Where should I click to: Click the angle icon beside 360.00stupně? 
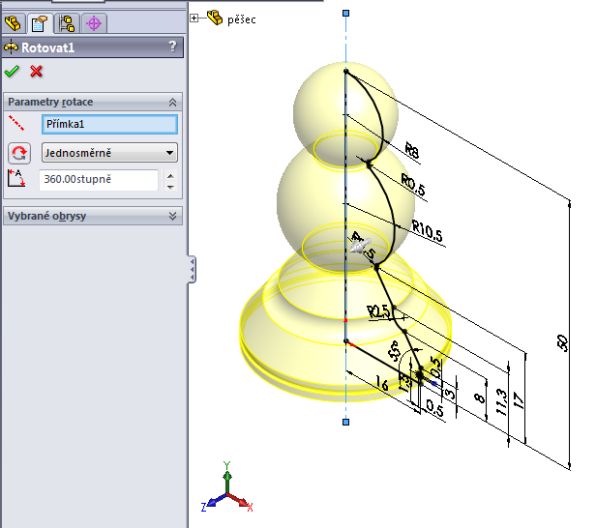click(16, 180)
